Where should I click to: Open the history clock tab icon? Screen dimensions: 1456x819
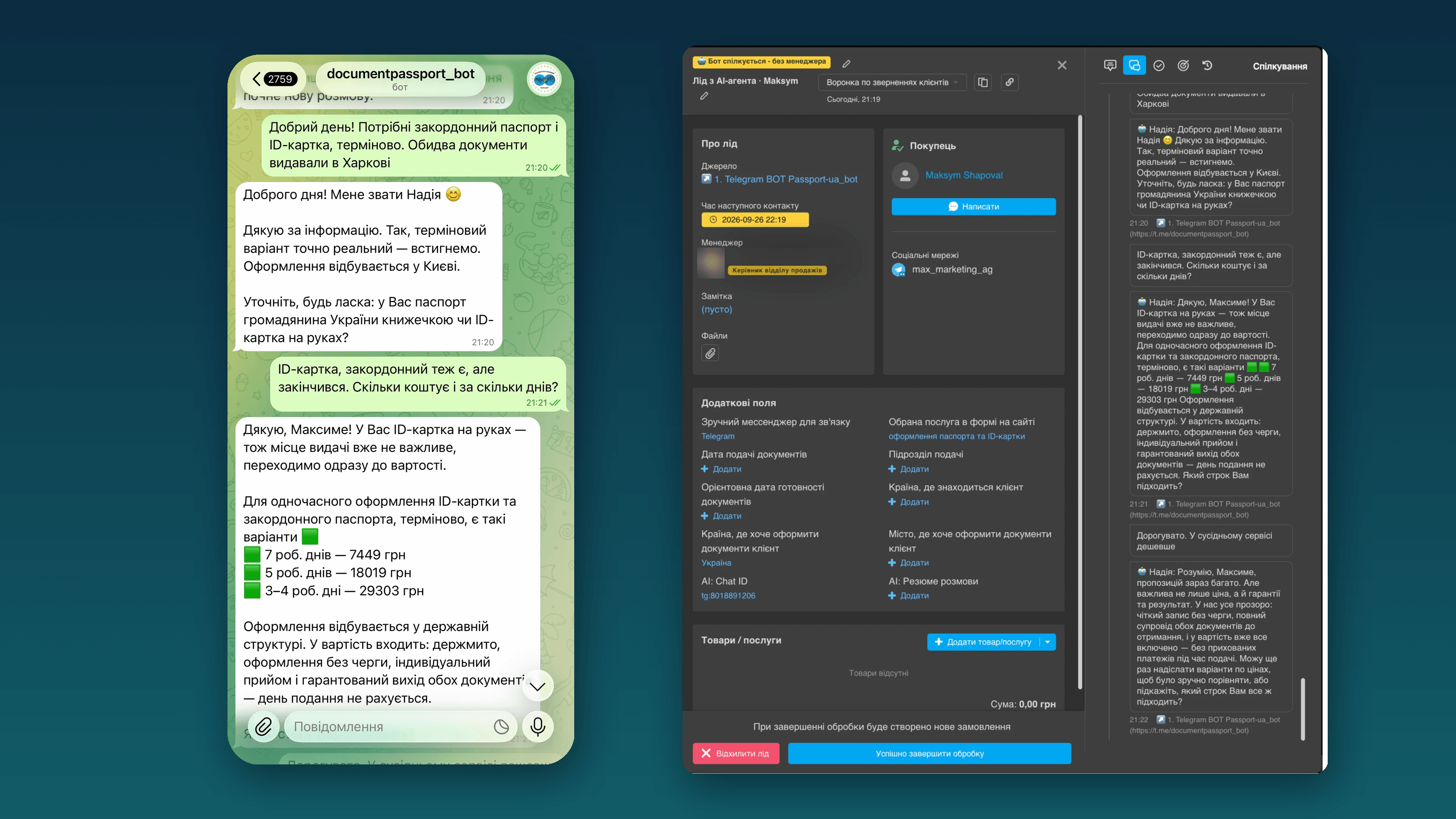(1207, 66)
